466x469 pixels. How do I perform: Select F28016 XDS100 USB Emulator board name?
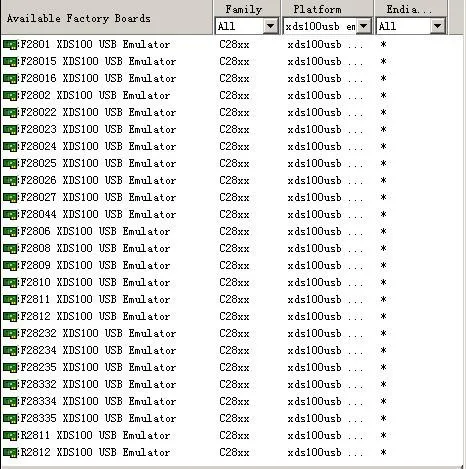(x=98, y=78)
